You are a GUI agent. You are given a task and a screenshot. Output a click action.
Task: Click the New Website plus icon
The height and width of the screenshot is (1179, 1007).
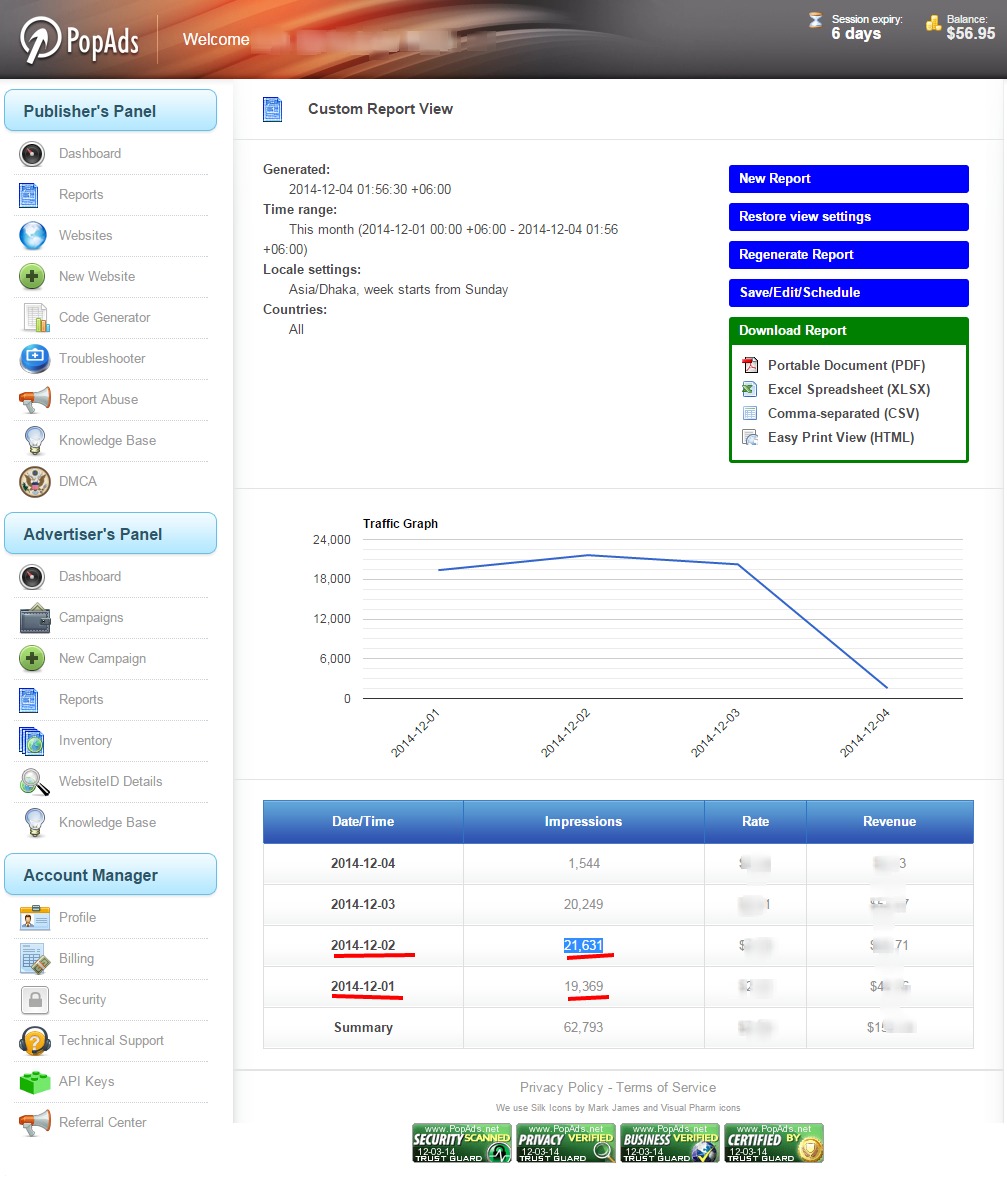(x=32, y=277)
